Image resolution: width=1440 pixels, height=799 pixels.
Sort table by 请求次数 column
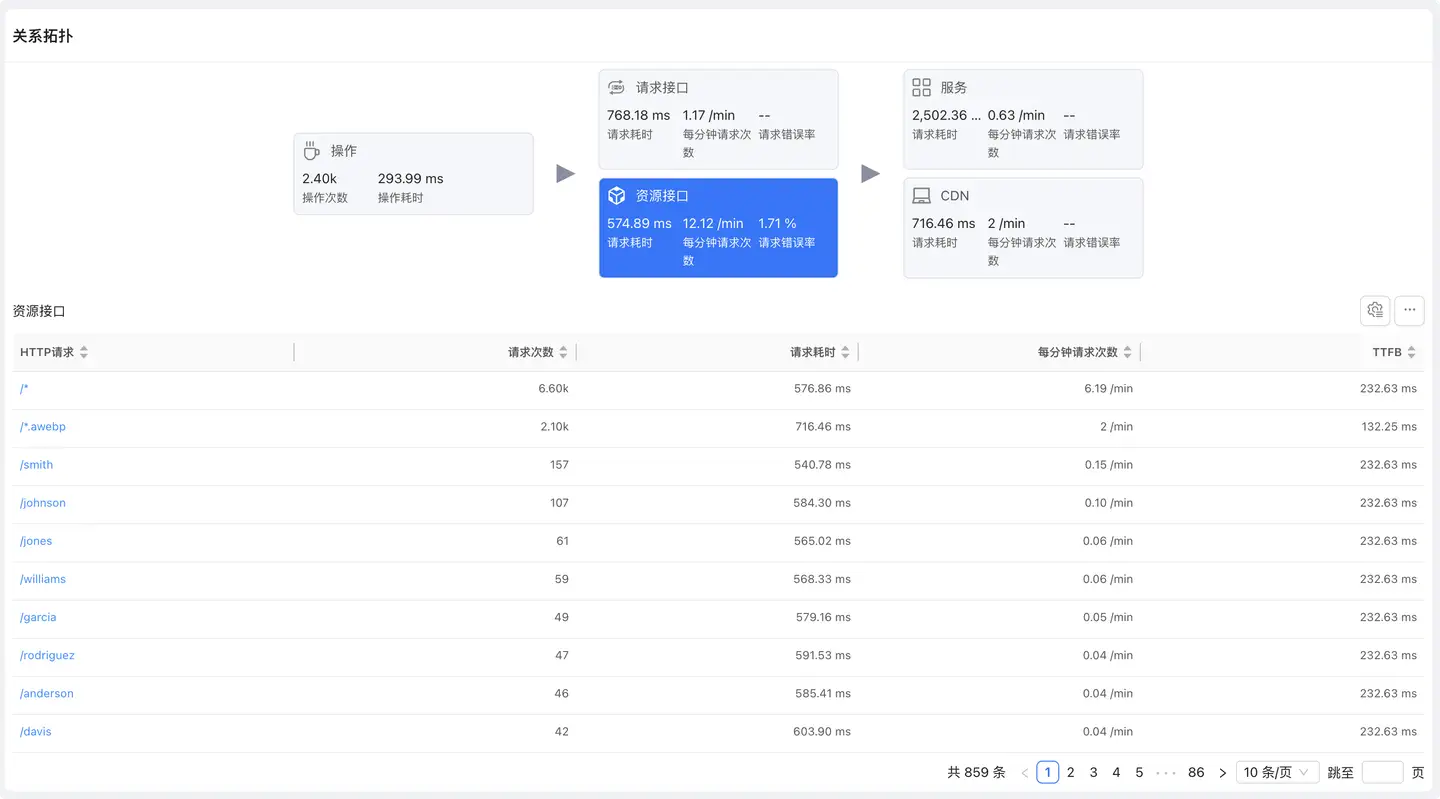[563, 352]
